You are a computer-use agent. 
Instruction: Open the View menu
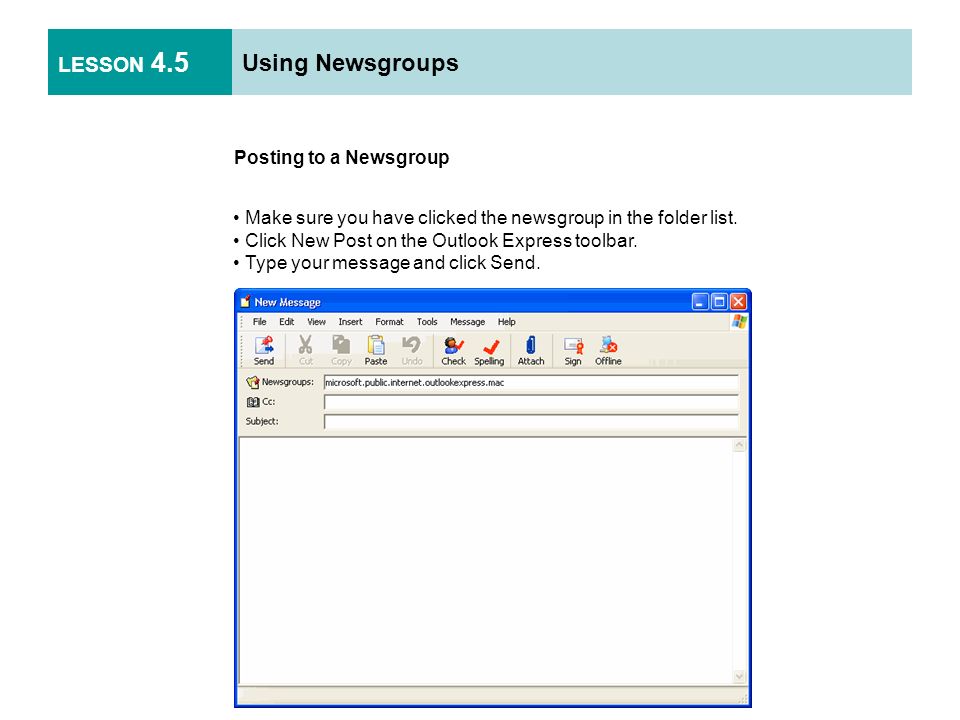(317, 321)
